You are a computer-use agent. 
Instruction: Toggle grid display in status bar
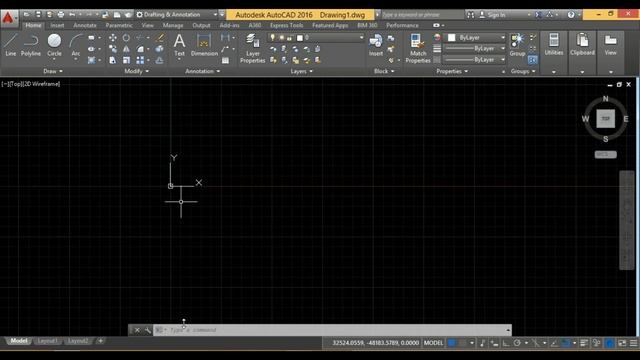451,343
